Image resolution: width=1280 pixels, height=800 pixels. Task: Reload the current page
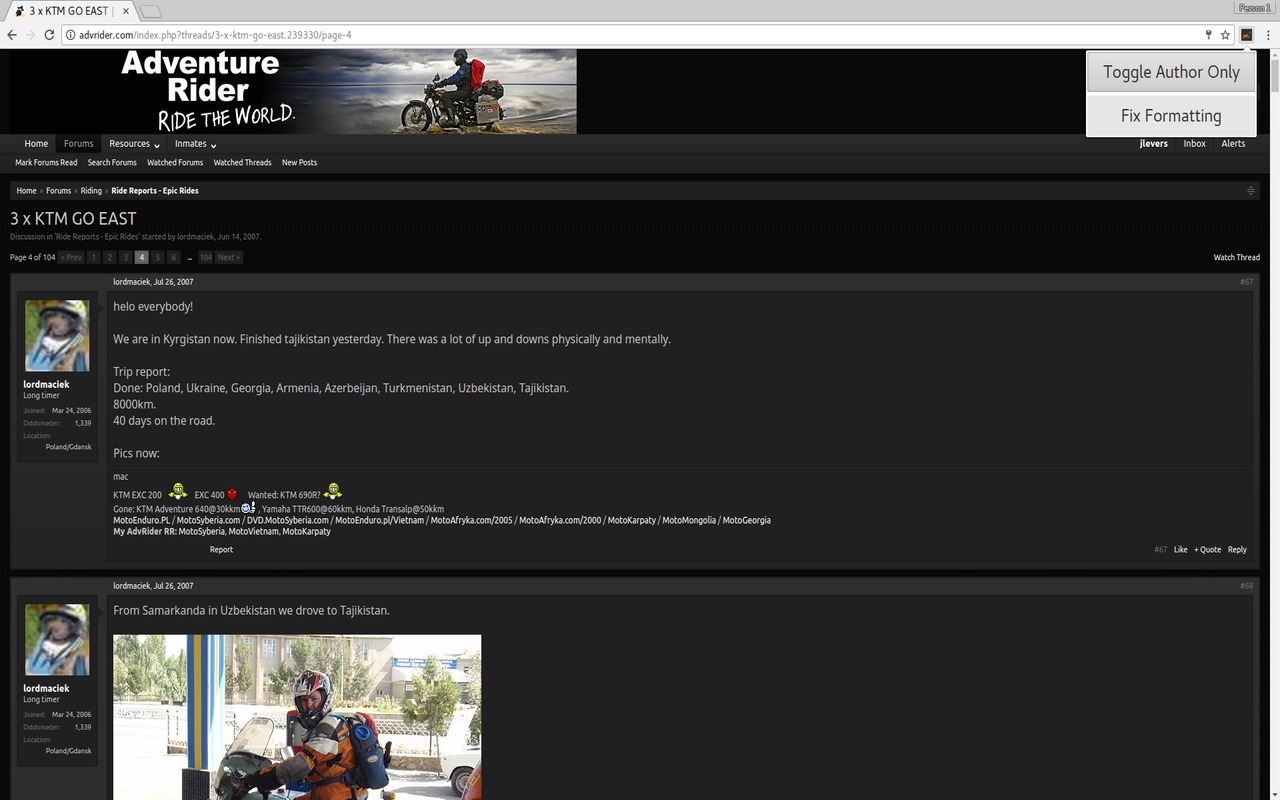pos(49,35)
